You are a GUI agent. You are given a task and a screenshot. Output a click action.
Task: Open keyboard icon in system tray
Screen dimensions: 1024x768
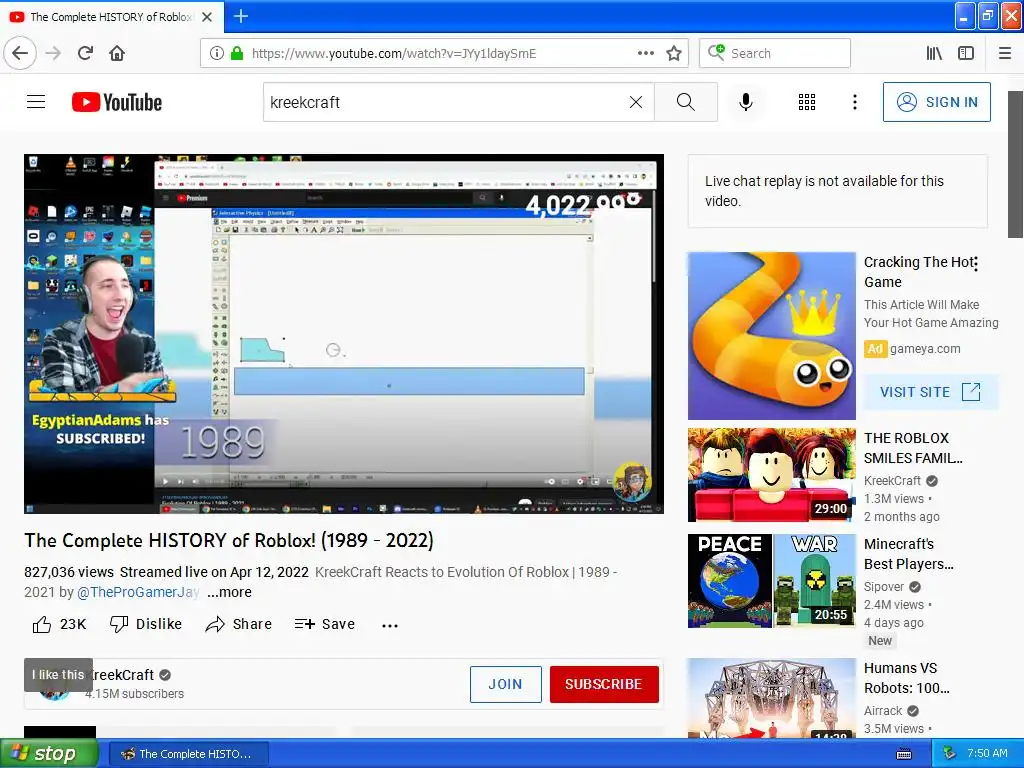tap(904, 754)
